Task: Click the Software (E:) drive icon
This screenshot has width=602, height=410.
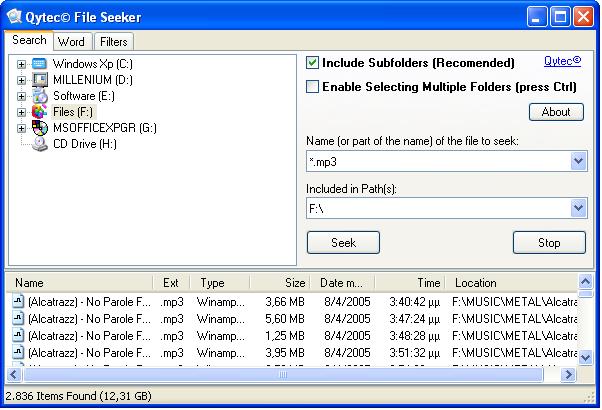Action: coord(40,96)
